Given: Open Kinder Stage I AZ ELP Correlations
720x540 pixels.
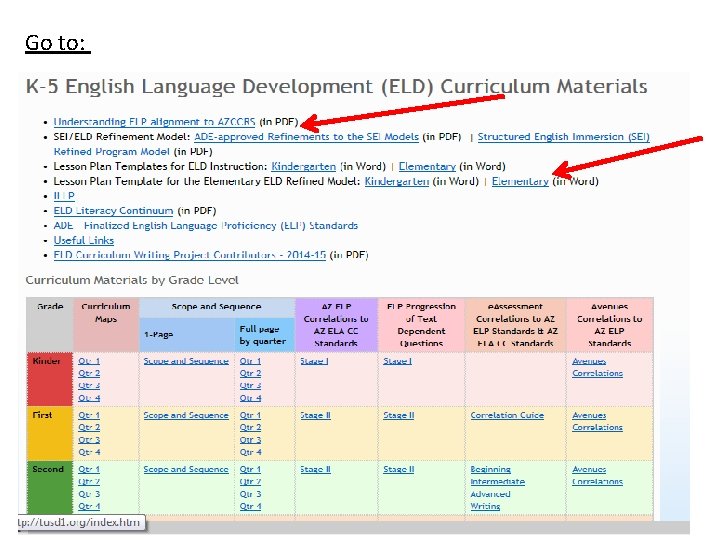Looking at the screenshot, I should (x=315, y=361).
